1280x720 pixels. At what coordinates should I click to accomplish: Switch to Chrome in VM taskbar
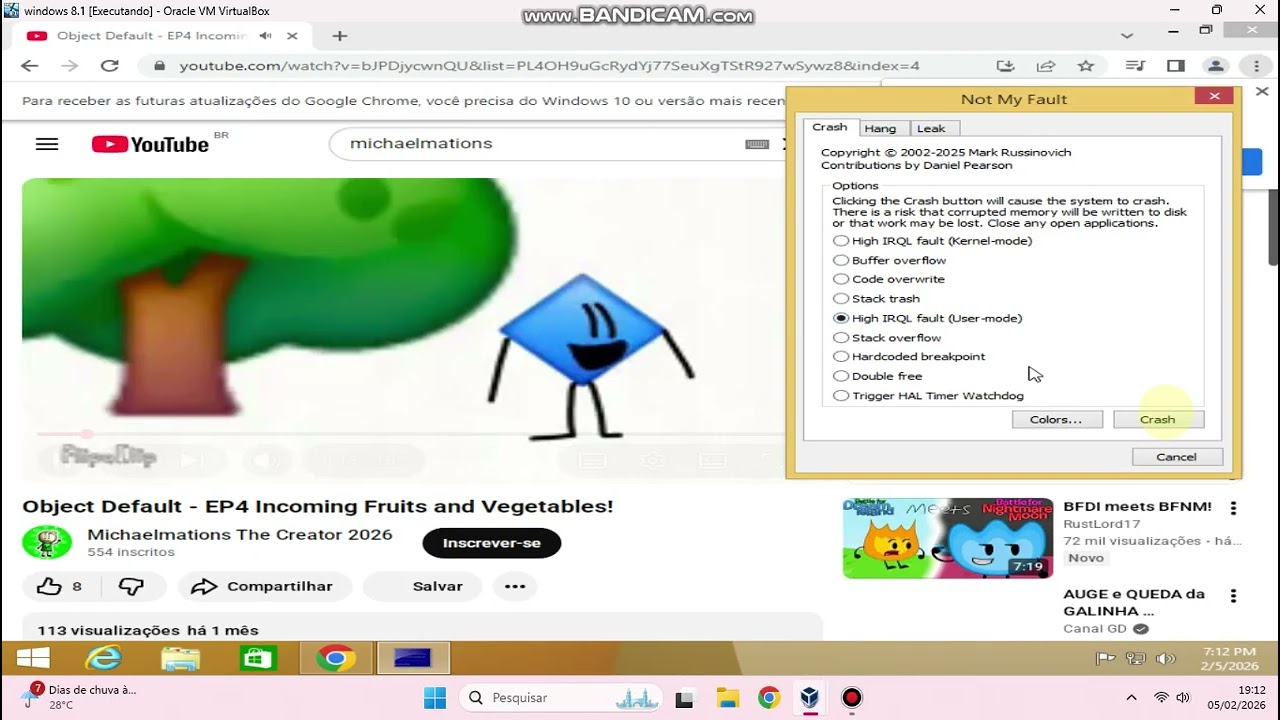[x=336, y=658]
